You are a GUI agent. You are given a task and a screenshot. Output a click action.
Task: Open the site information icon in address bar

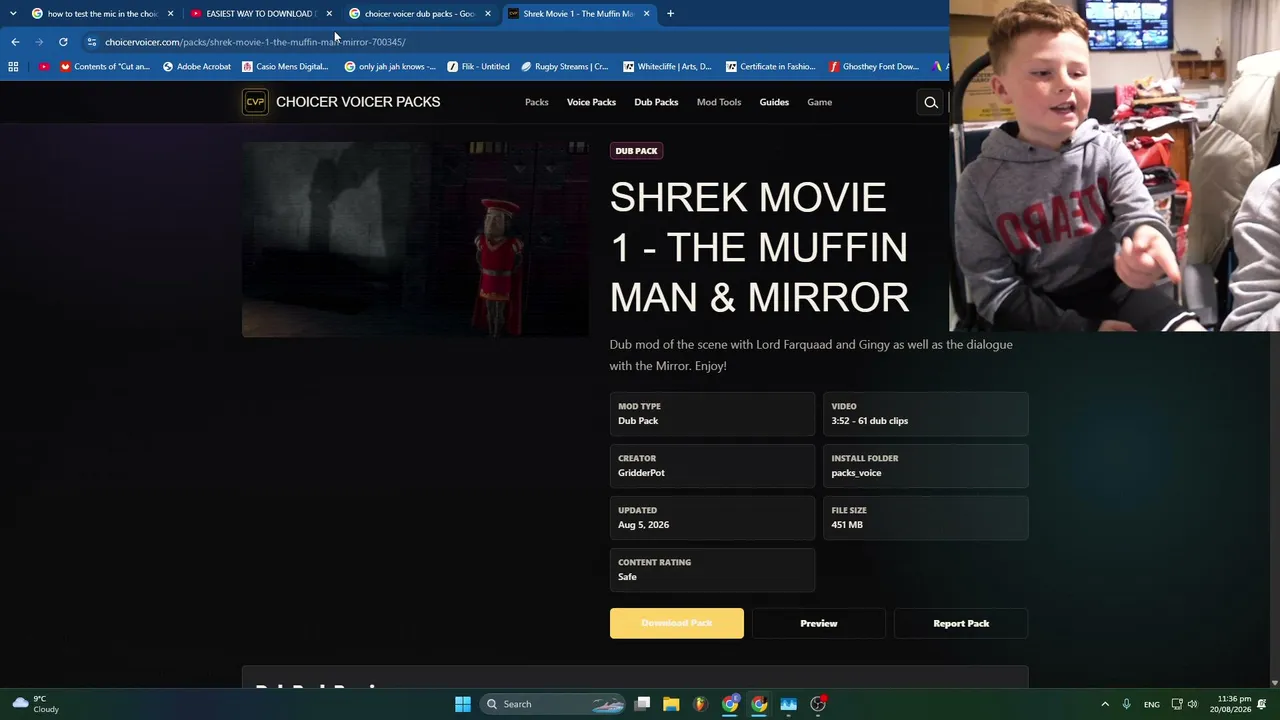coord(91,42)
